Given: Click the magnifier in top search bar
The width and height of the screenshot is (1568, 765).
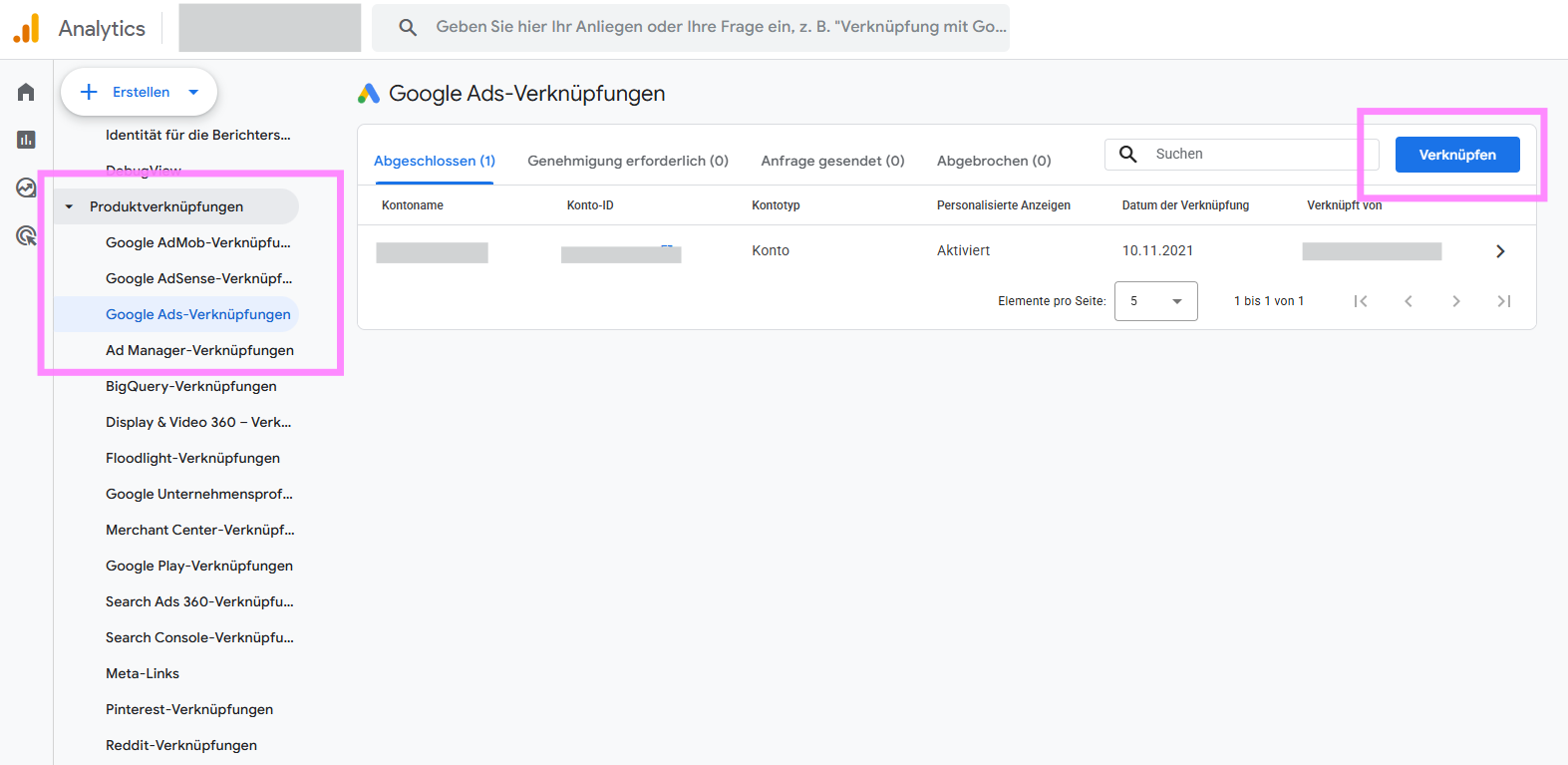Looking at the screenshot, I should [x=408, y=27].
